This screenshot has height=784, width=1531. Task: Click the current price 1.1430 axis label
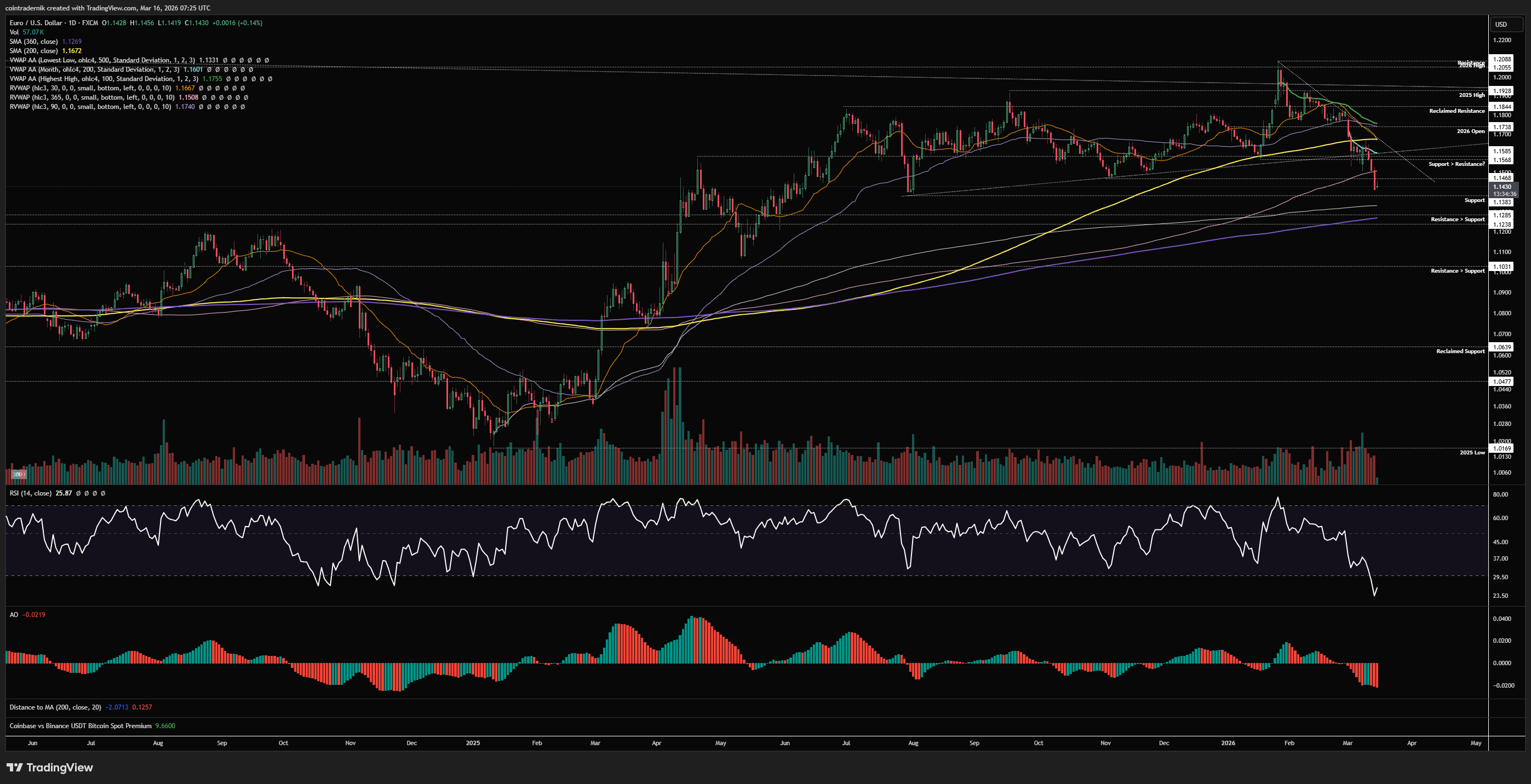(x=1502, y=187)
